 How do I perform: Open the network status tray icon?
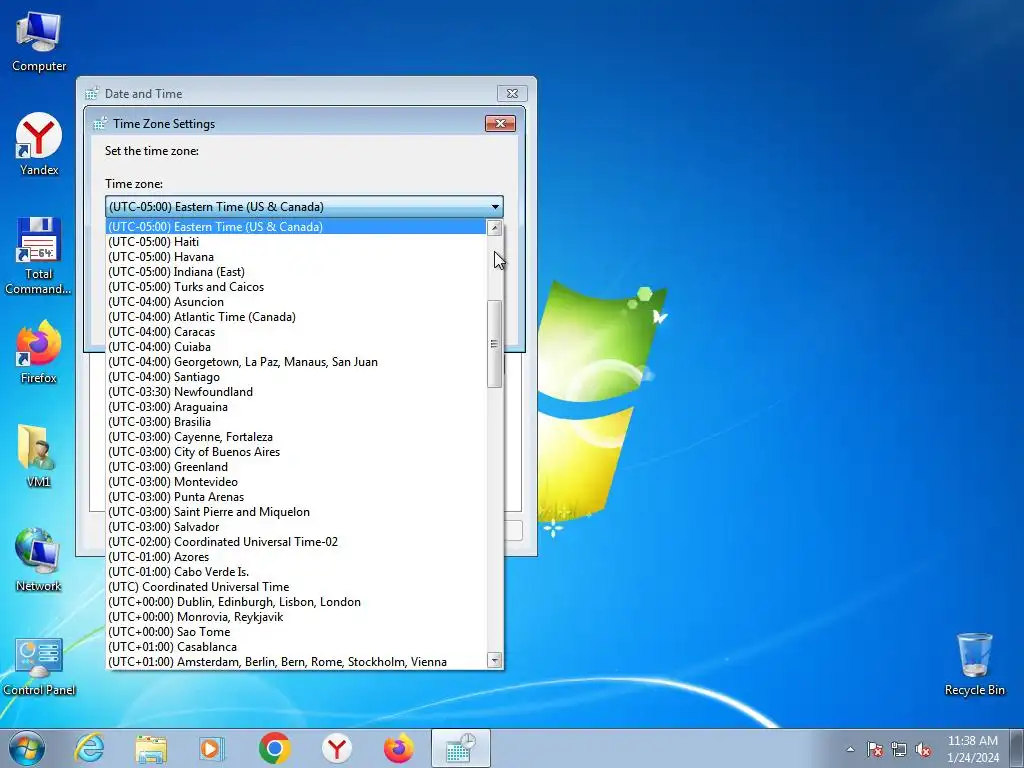pyautogui.click(x=899, y=749)
